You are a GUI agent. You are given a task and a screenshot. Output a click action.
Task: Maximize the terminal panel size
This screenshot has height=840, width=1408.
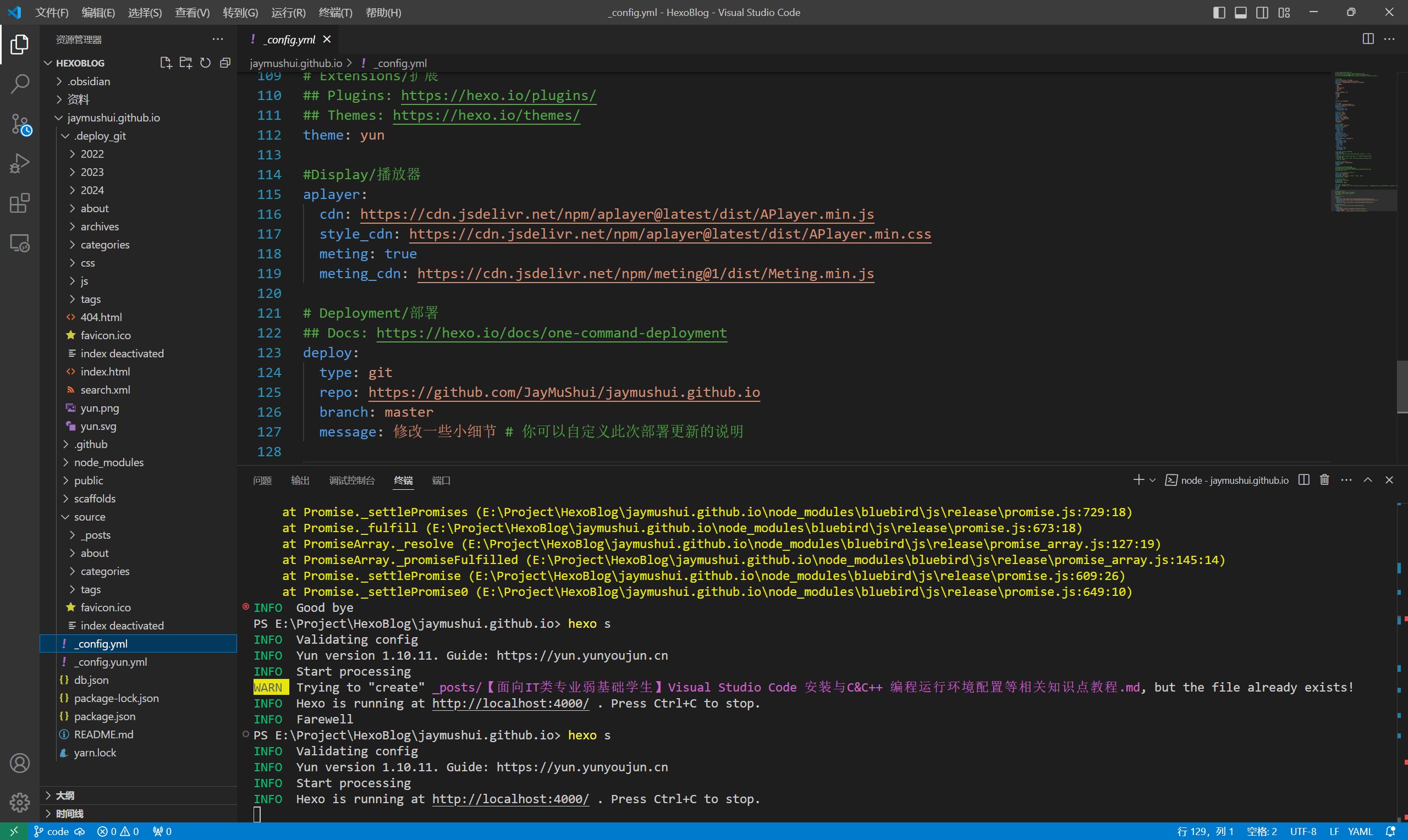pos(1368,480)
